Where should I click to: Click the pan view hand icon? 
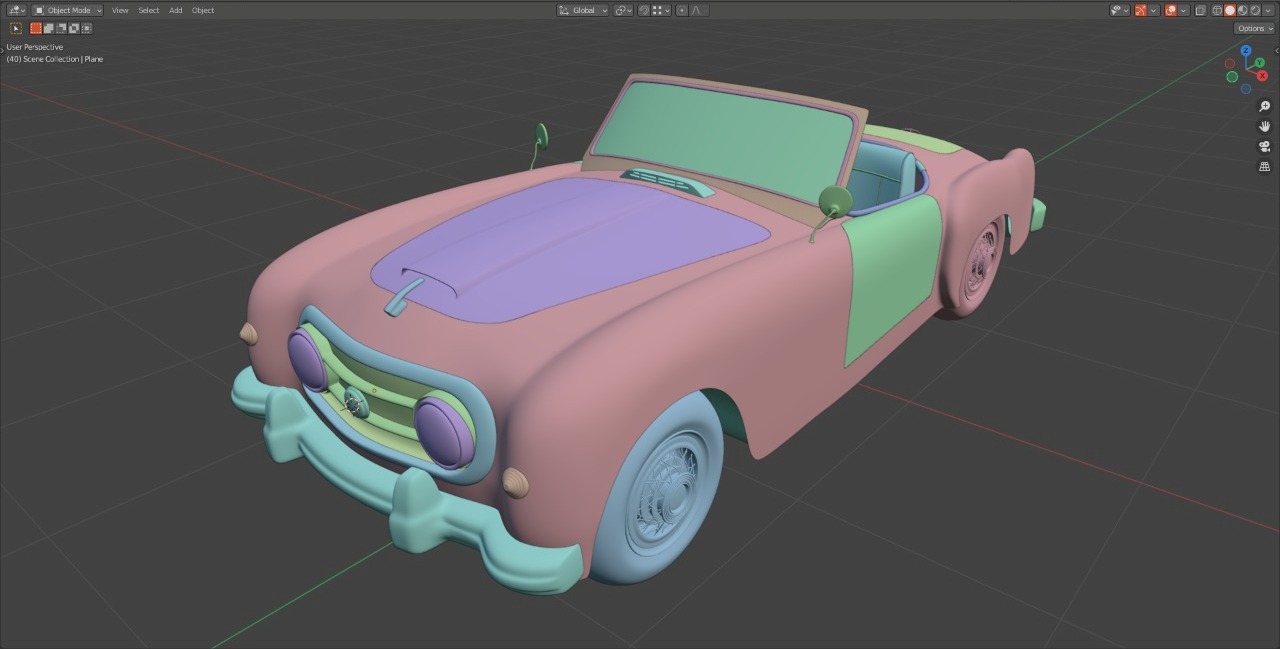pyautogui.click(x=1265, y=126)
